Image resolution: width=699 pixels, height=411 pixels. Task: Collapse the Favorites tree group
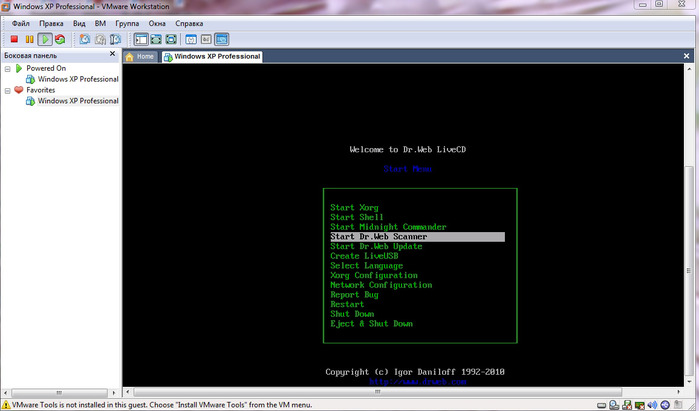pos(8,90)
